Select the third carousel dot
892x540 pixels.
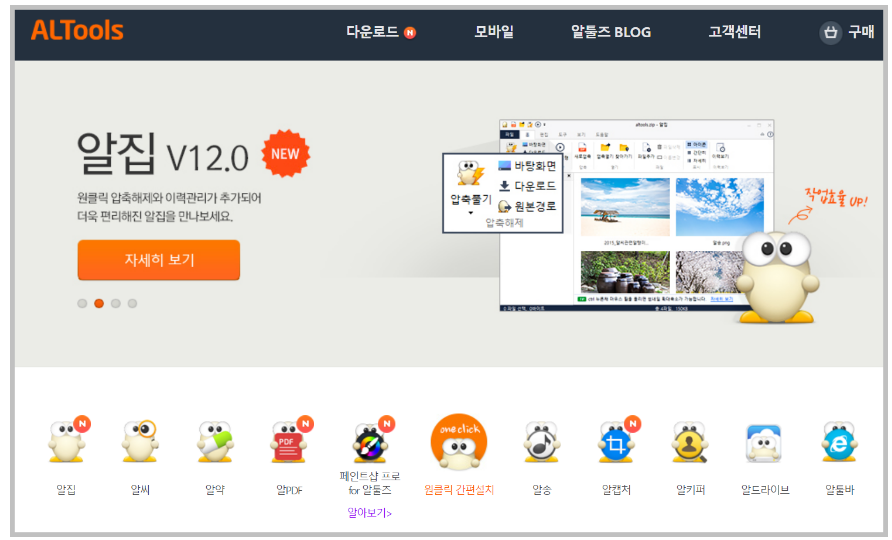[116, 303]
